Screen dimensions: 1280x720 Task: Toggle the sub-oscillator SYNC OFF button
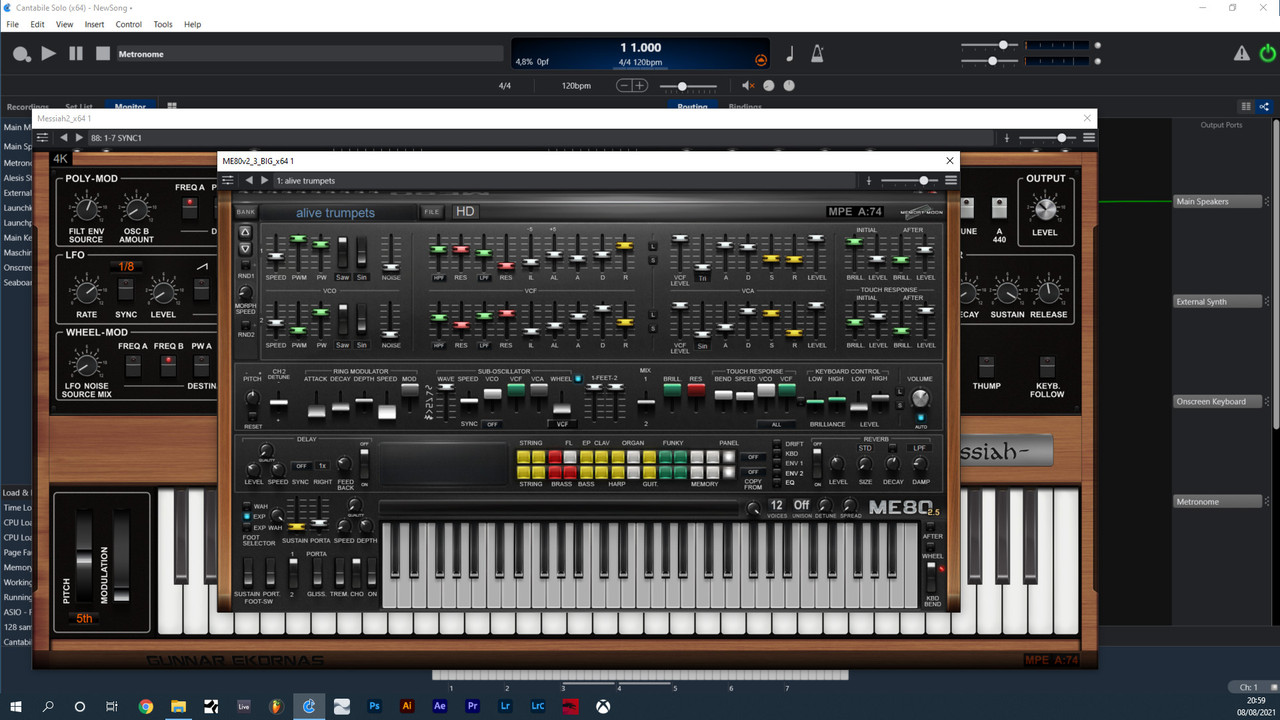[492, 424]
